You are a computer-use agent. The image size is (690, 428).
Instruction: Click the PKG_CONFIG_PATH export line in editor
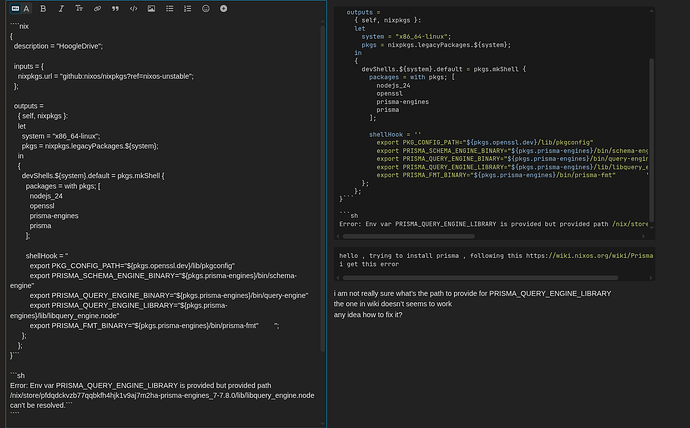tap(132, 266)
